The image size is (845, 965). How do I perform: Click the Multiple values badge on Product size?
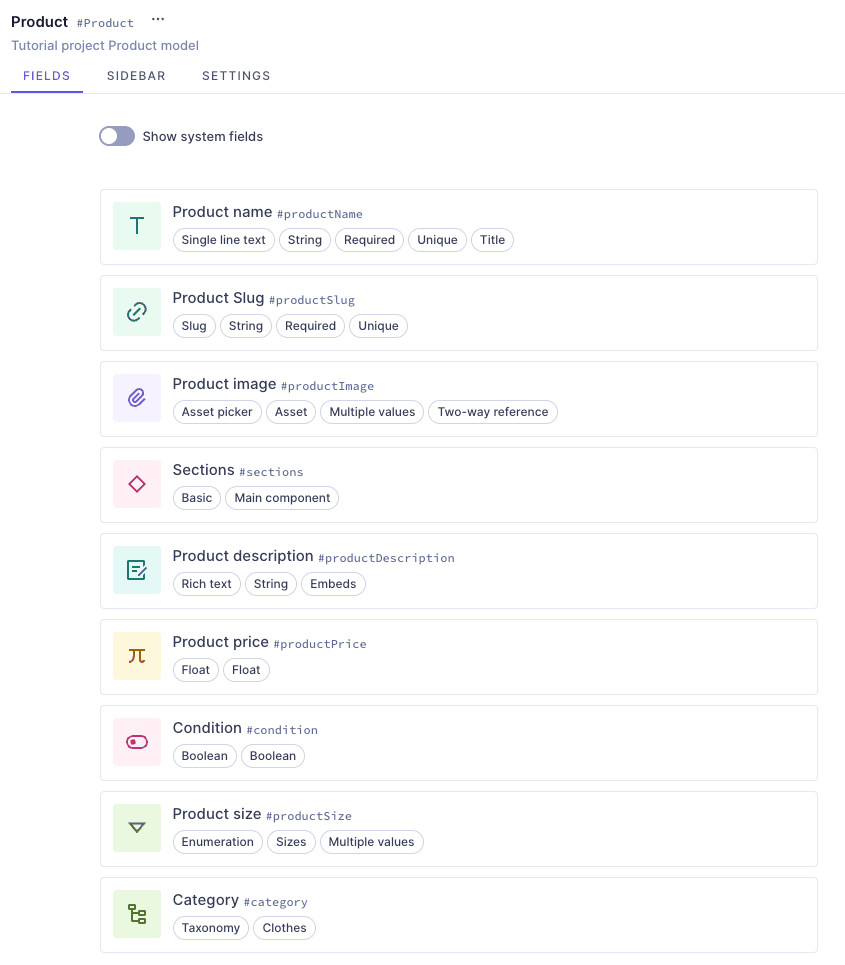[x=371, y=842]
